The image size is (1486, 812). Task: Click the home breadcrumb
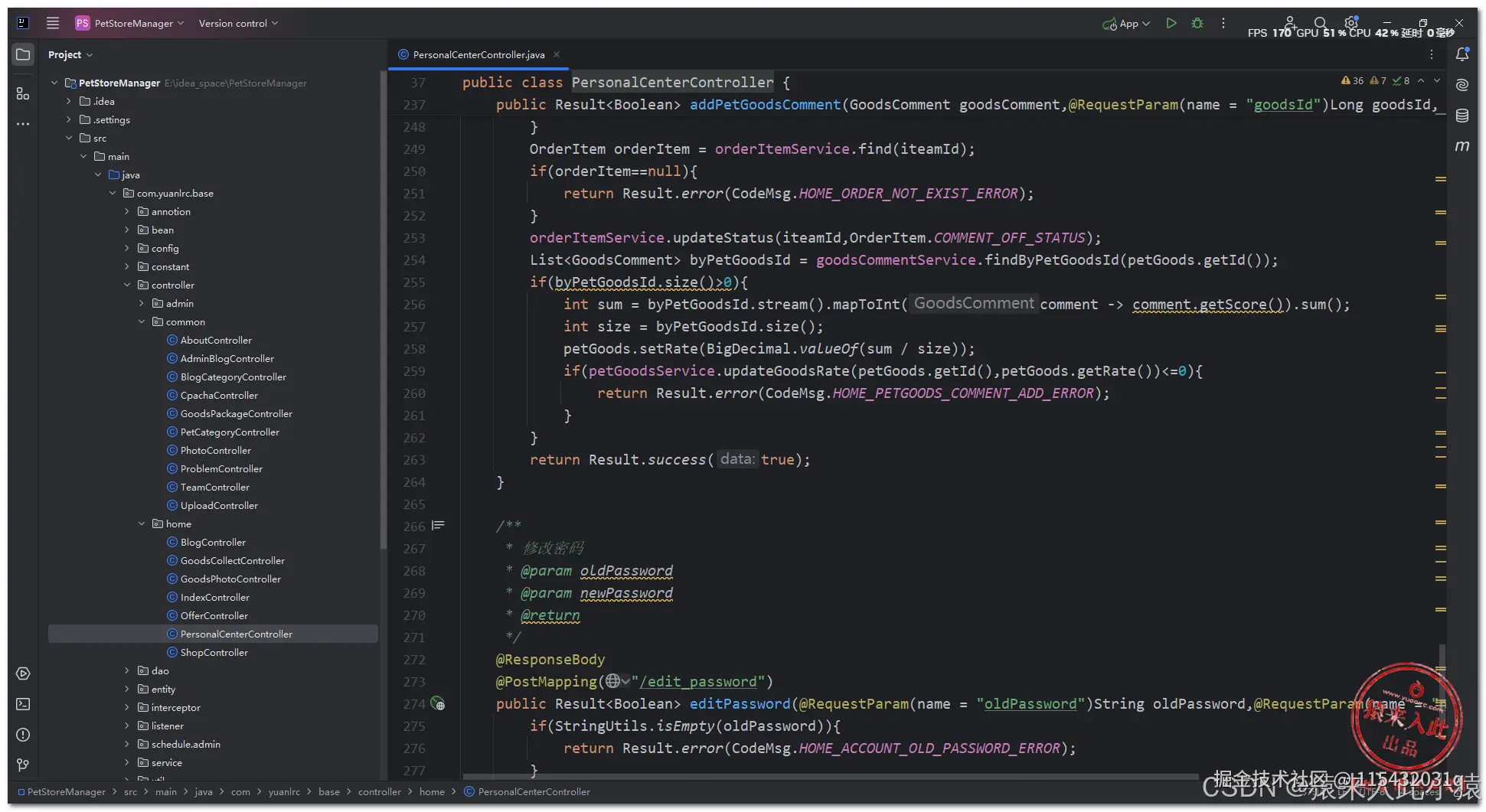pyautogui.click(x=432, y=792)
